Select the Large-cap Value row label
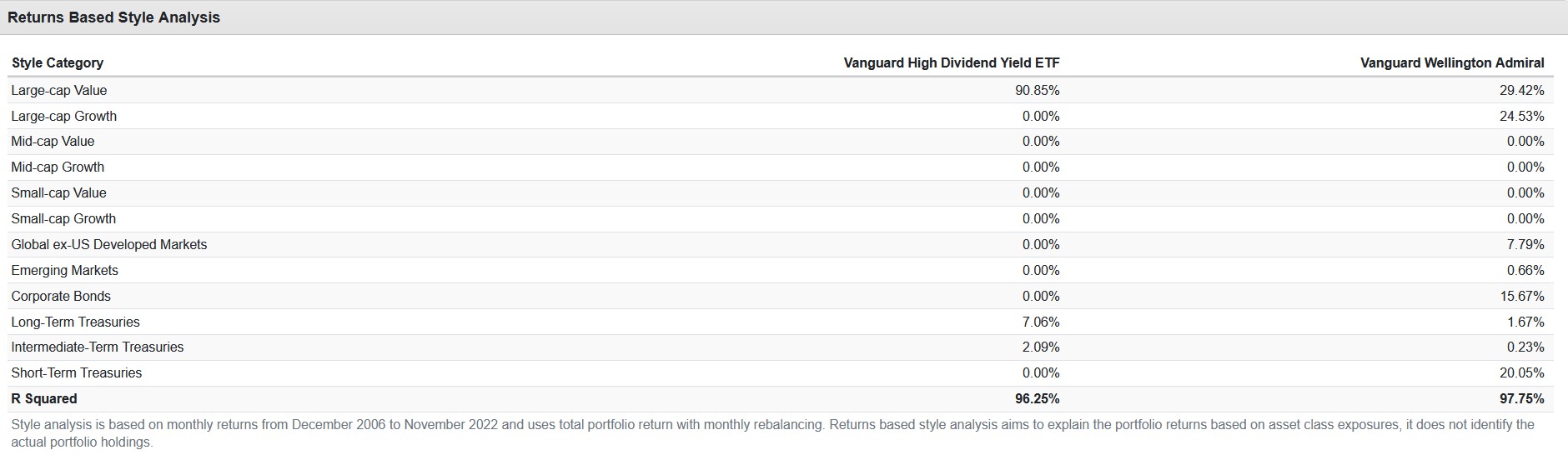This screenshot has width=1568, height=460. 59,90
